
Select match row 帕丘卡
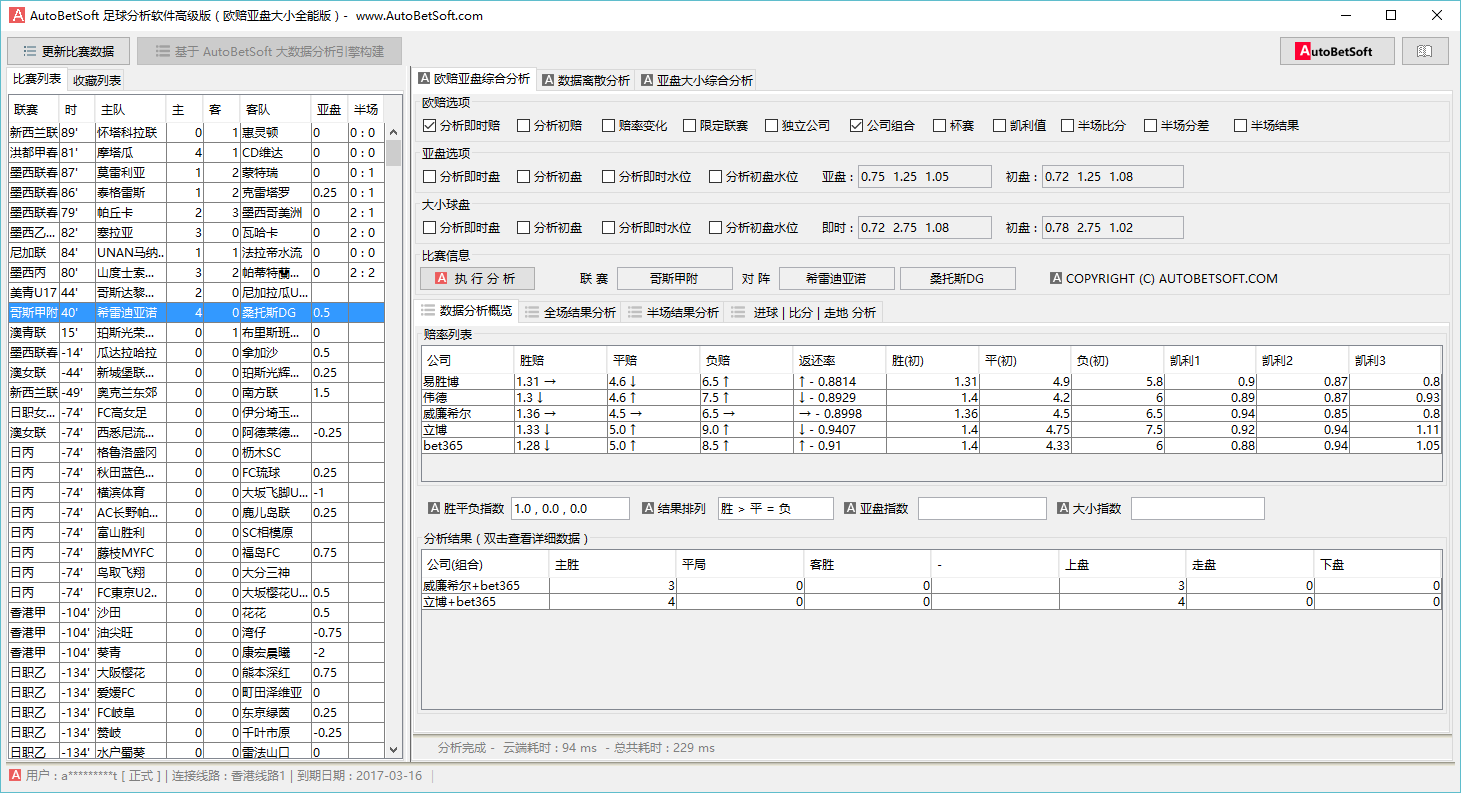pos(196,212)
